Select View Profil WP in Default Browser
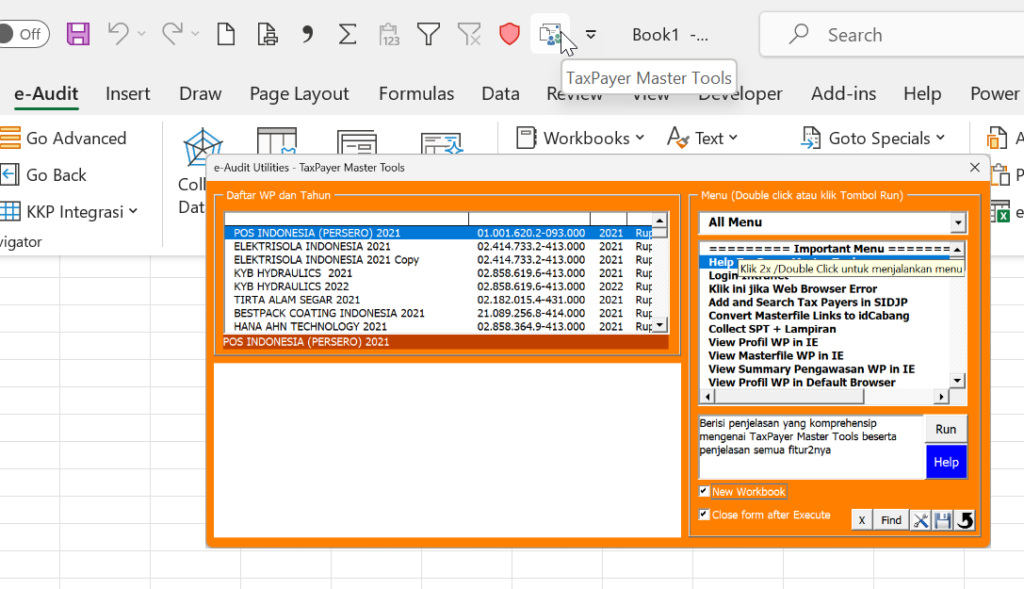Screen dimensions: 1024x589 (x=801, y=383)
